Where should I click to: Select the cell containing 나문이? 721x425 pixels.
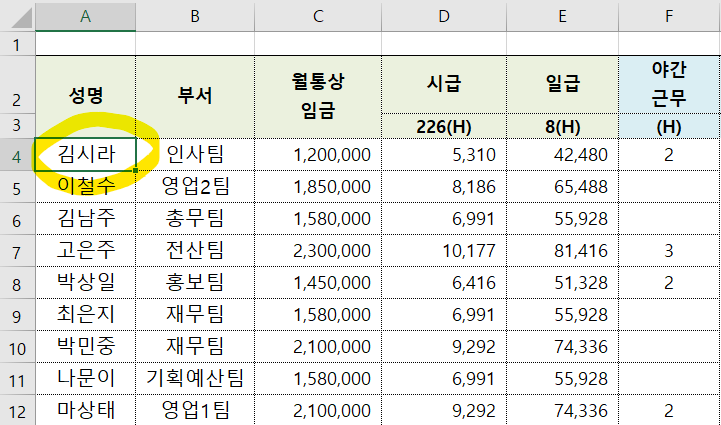[86, 379]
